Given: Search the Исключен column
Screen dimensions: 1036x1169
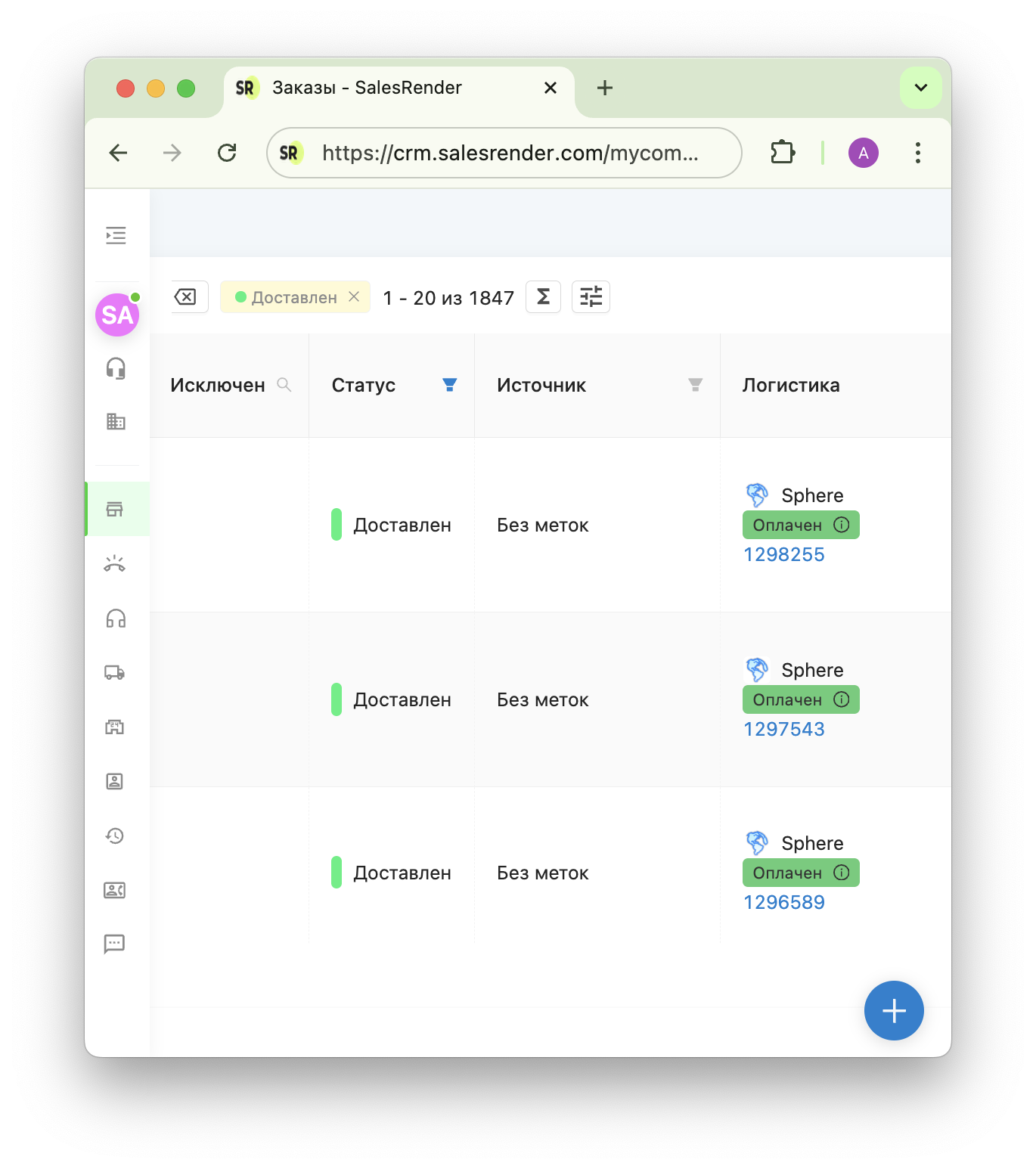Looking at the screenshot, I should [x=284, y=385].
